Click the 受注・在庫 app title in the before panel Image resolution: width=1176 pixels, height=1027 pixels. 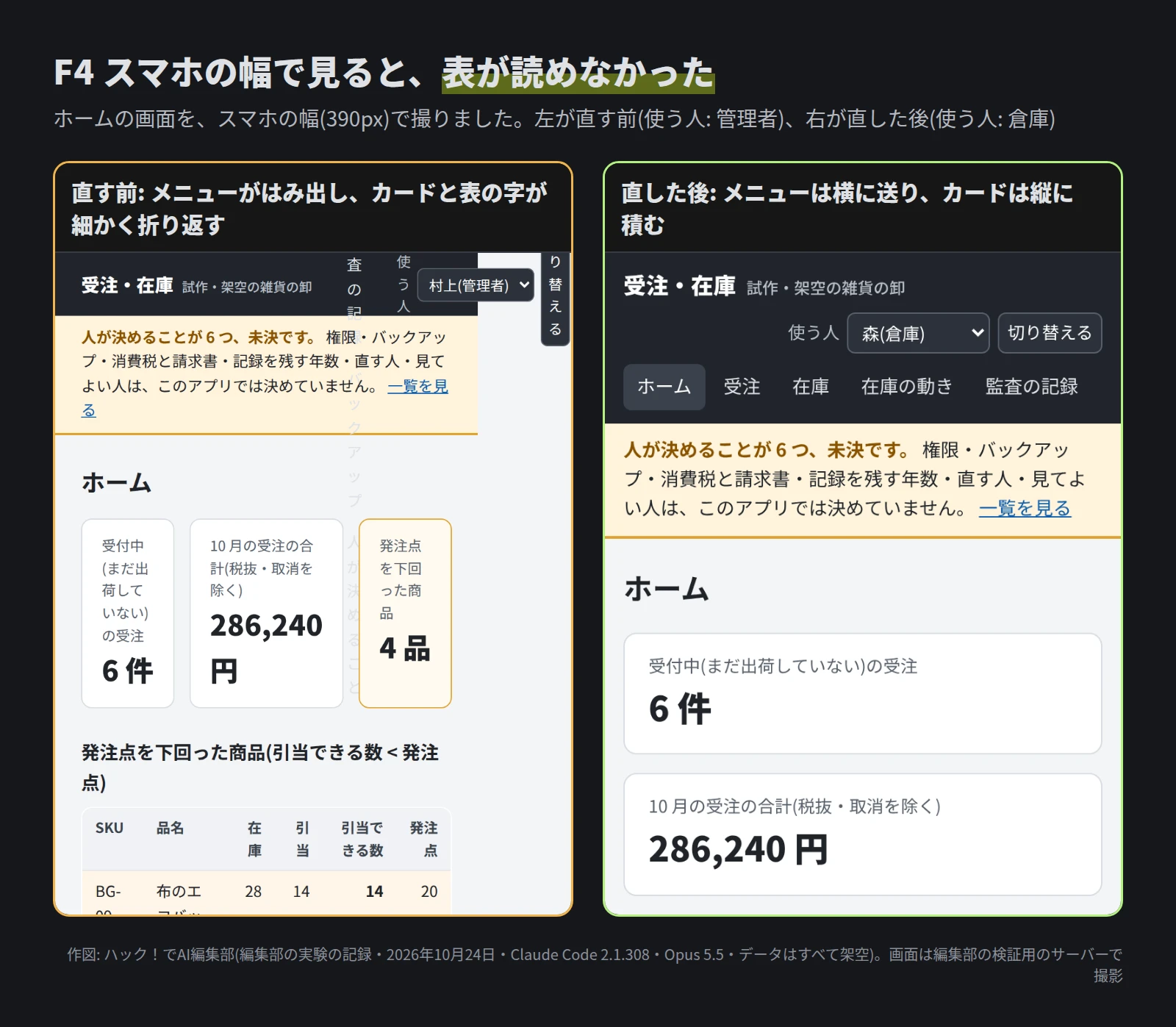click(x=127, y=285)
